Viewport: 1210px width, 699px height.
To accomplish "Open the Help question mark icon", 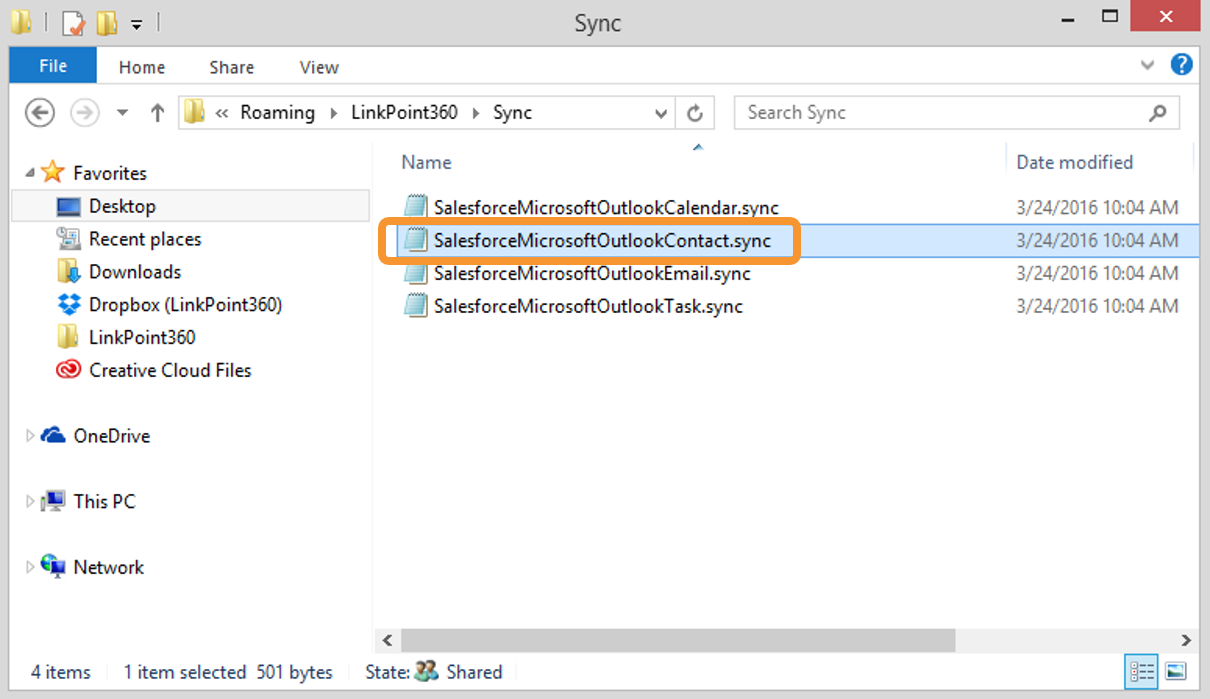I will (x=1181, y=66).
